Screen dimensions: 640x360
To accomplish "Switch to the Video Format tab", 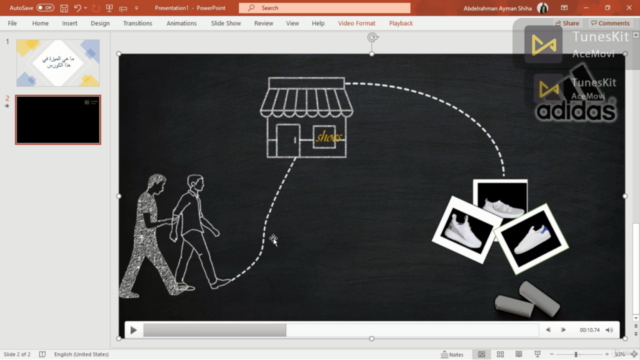I will pyautogui.click(x=356, y=23).
